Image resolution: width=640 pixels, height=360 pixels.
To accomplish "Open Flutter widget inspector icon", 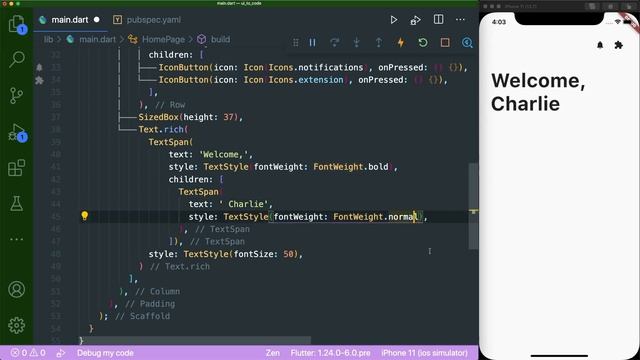I will click(x=467, y=42).
